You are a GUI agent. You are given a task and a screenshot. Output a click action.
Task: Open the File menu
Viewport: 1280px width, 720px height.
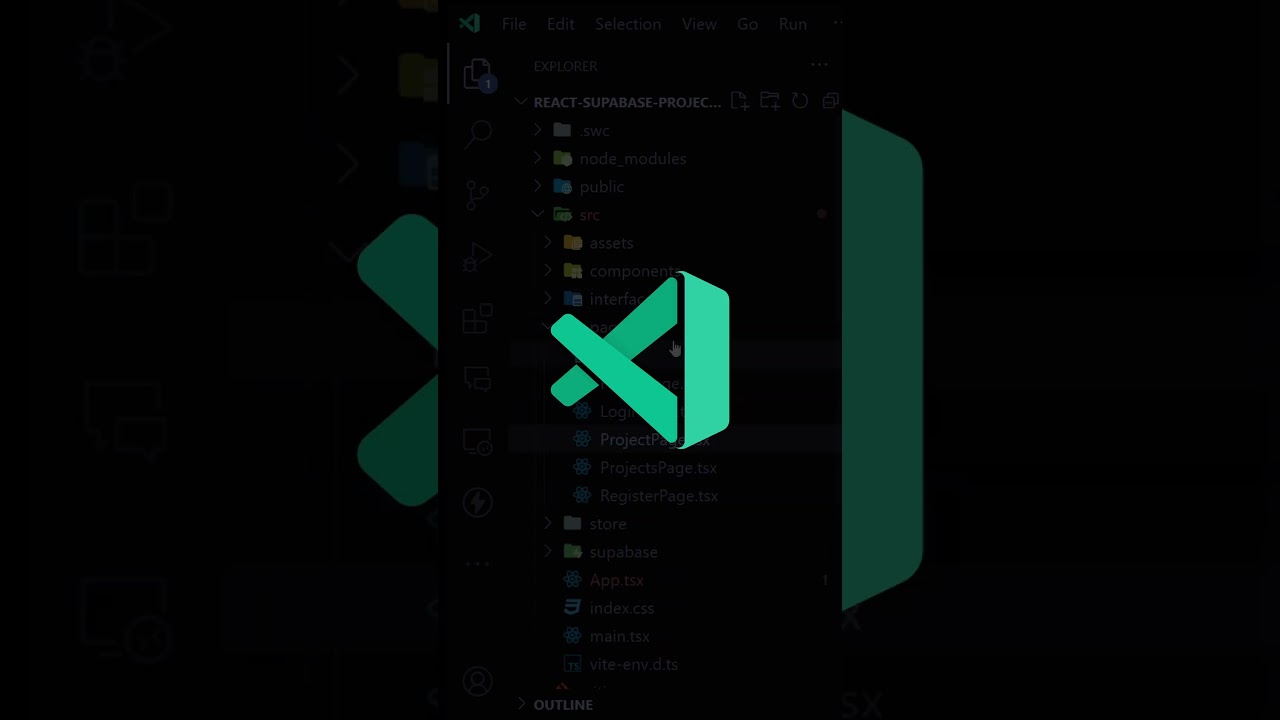(x=514, y=24)
